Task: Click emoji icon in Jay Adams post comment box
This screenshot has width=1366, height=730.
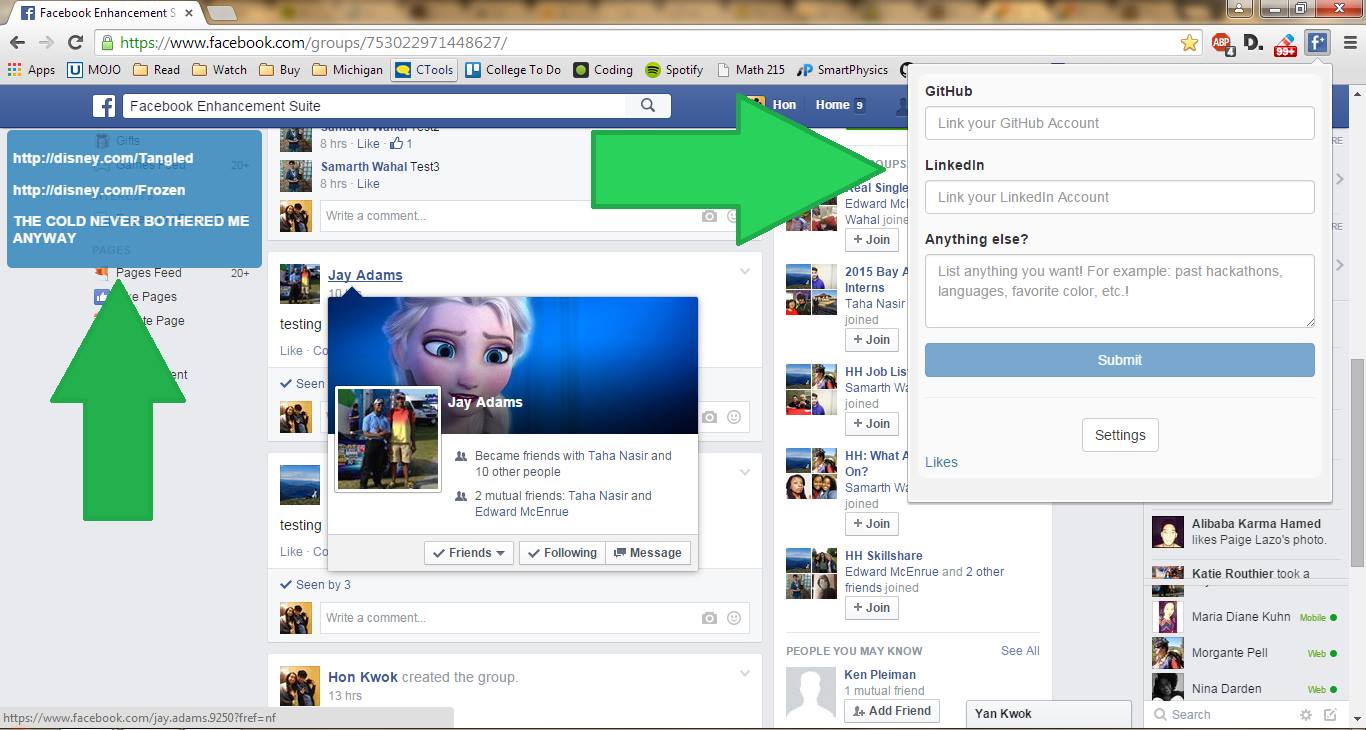Action: (x=734, y=417)
